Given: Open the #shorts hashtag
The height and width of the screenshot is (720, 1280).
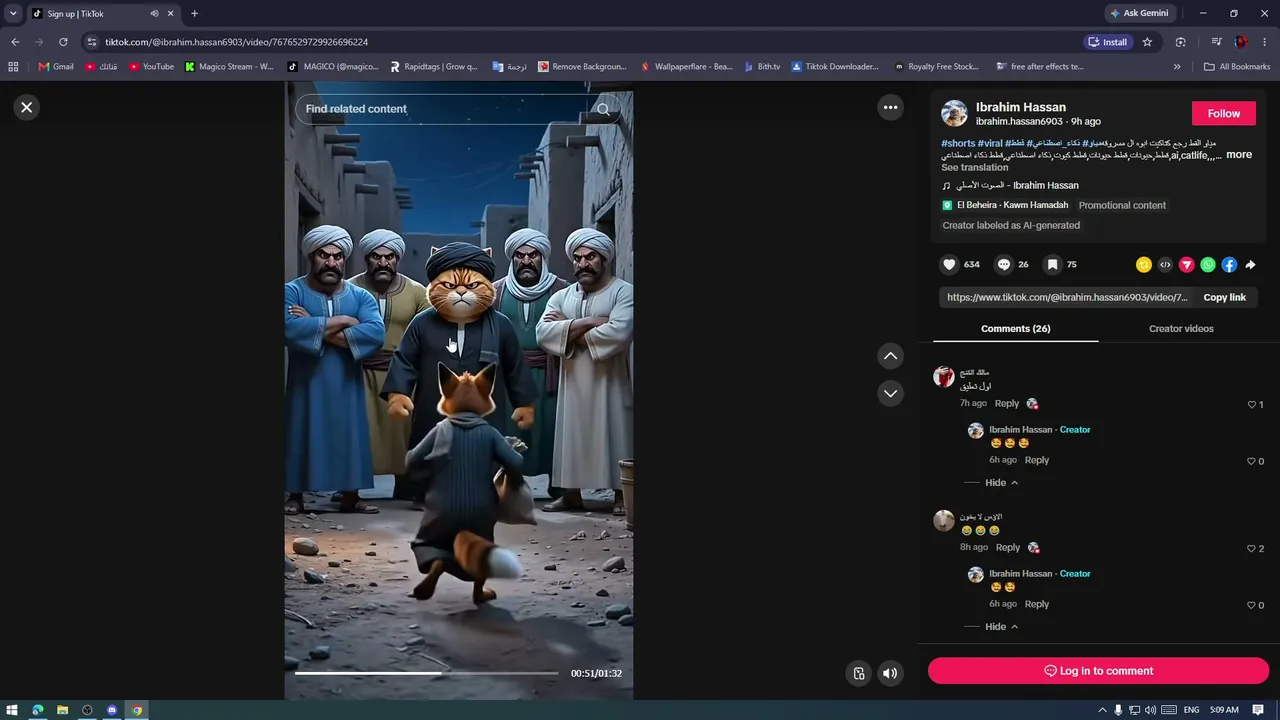Looking at the screenshot, I should click(x=958, y=143).
